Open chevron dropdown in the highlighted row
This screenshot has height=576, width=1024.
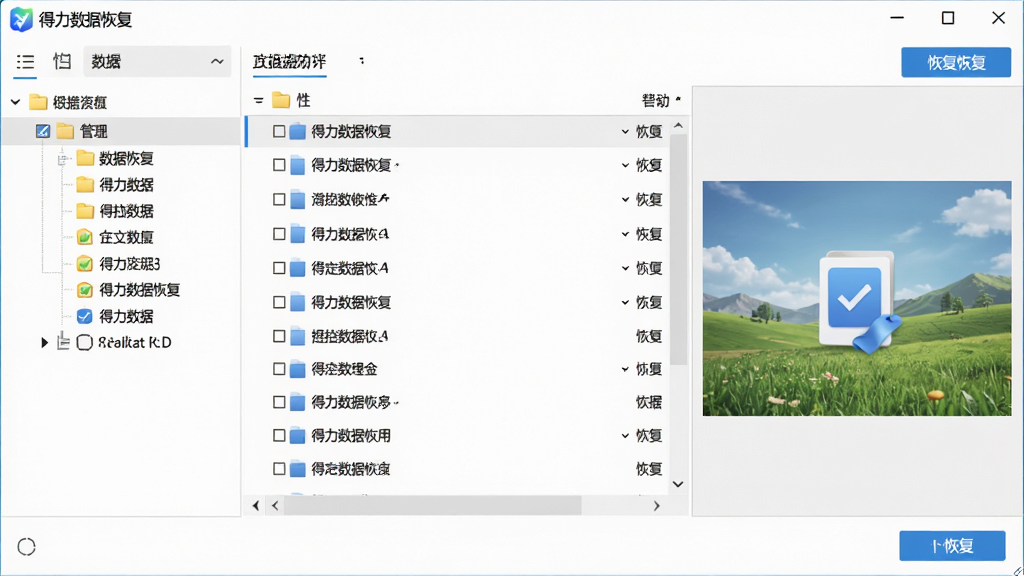click(x=625, y=132)
